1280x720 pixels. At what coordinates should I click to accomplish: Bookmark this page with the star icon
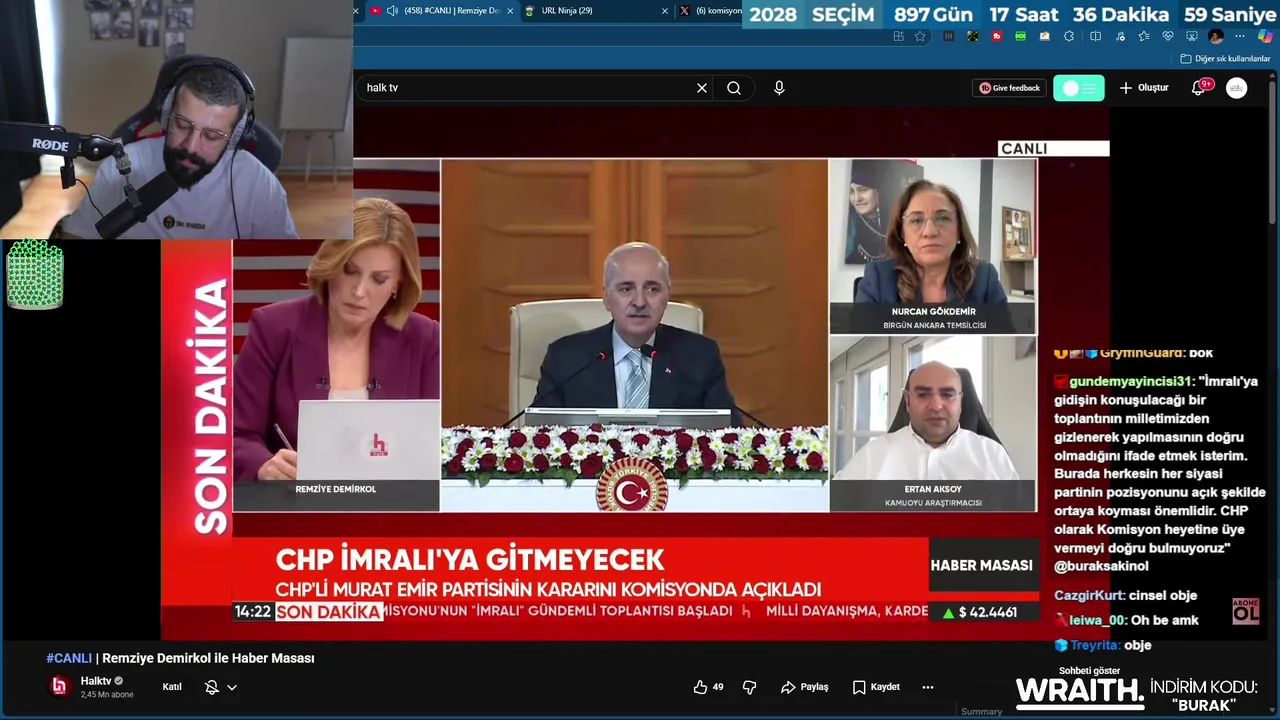920,36
